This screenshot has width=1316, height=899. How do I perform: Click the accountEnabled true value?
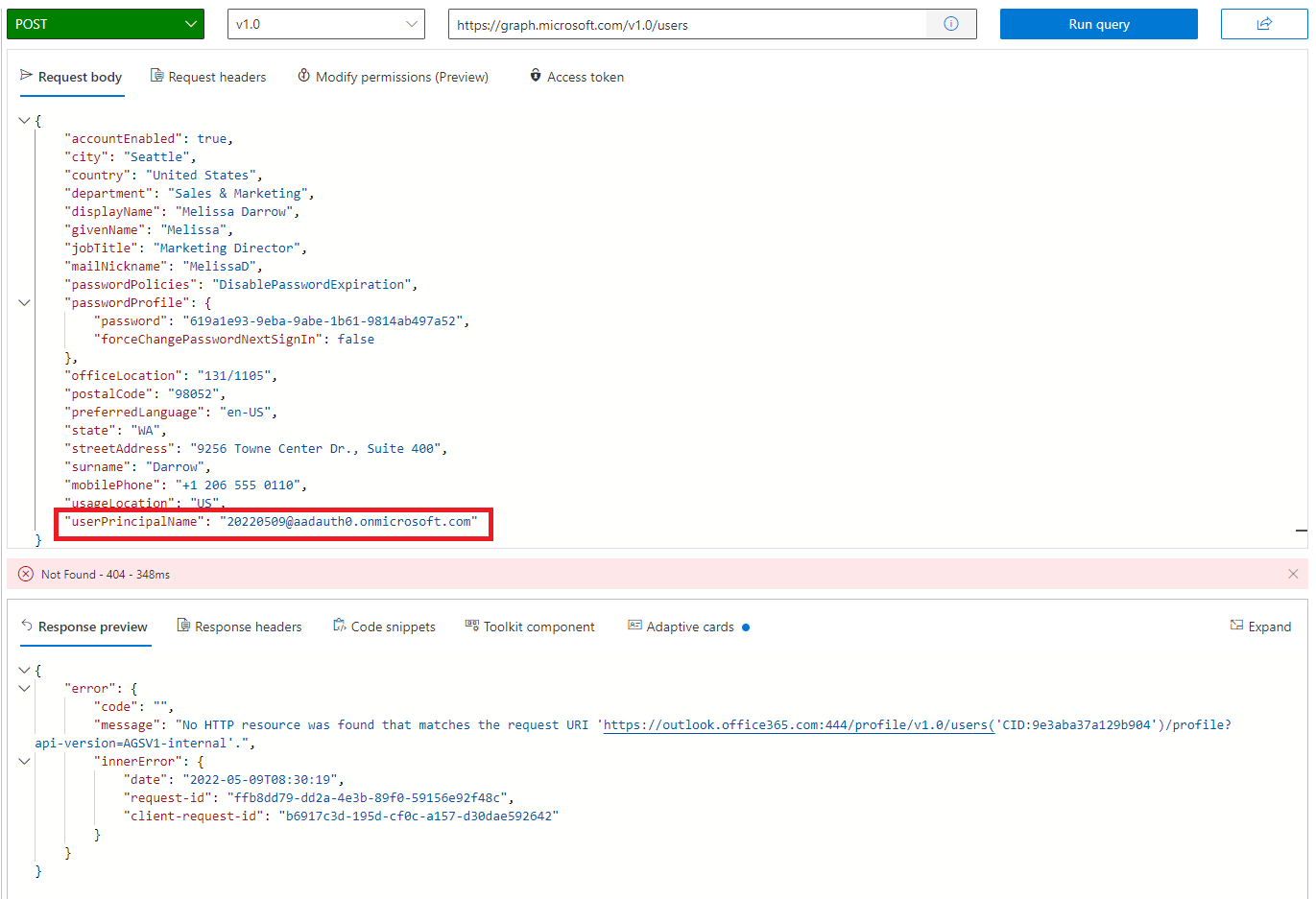point(212,138)
